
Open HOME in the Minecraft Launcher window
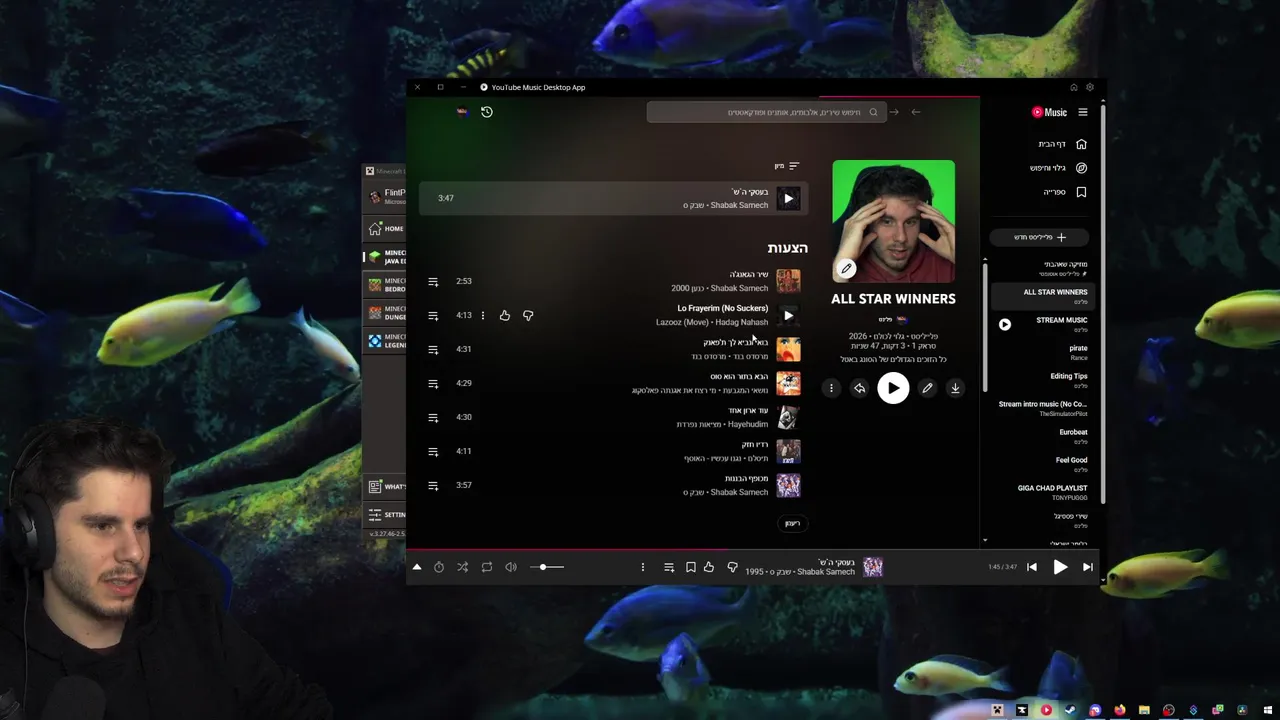pyautogui.click(x=386, y=228)
